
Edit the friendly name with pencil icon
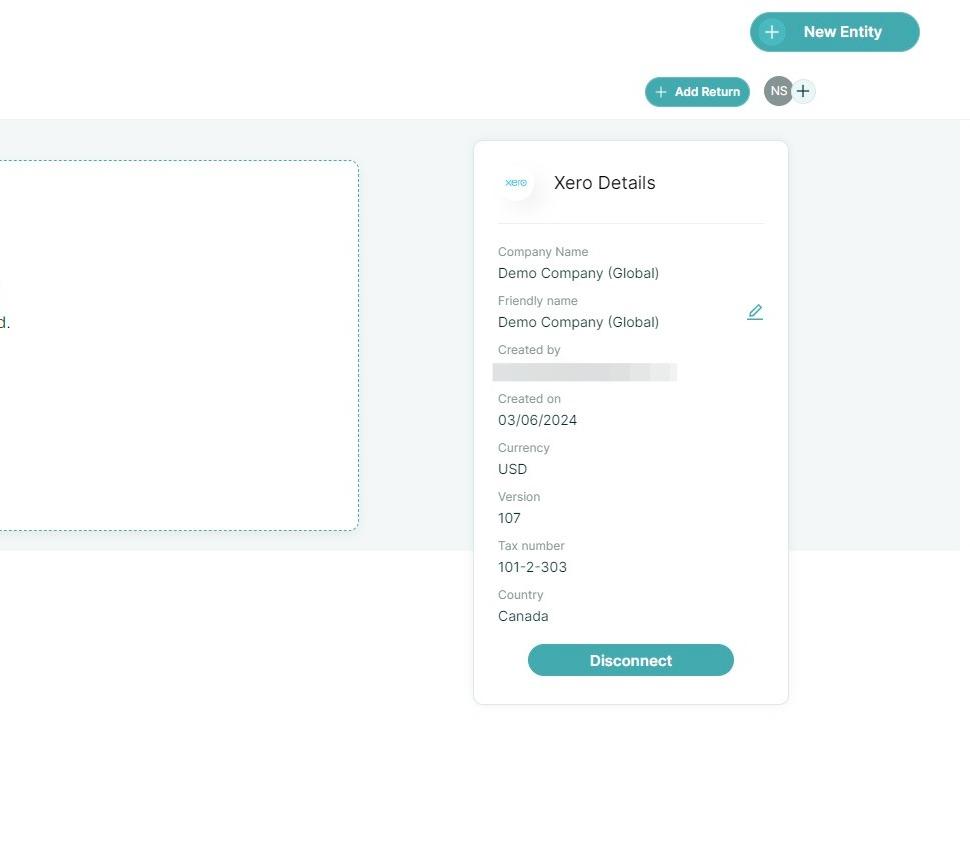[755, 312]
